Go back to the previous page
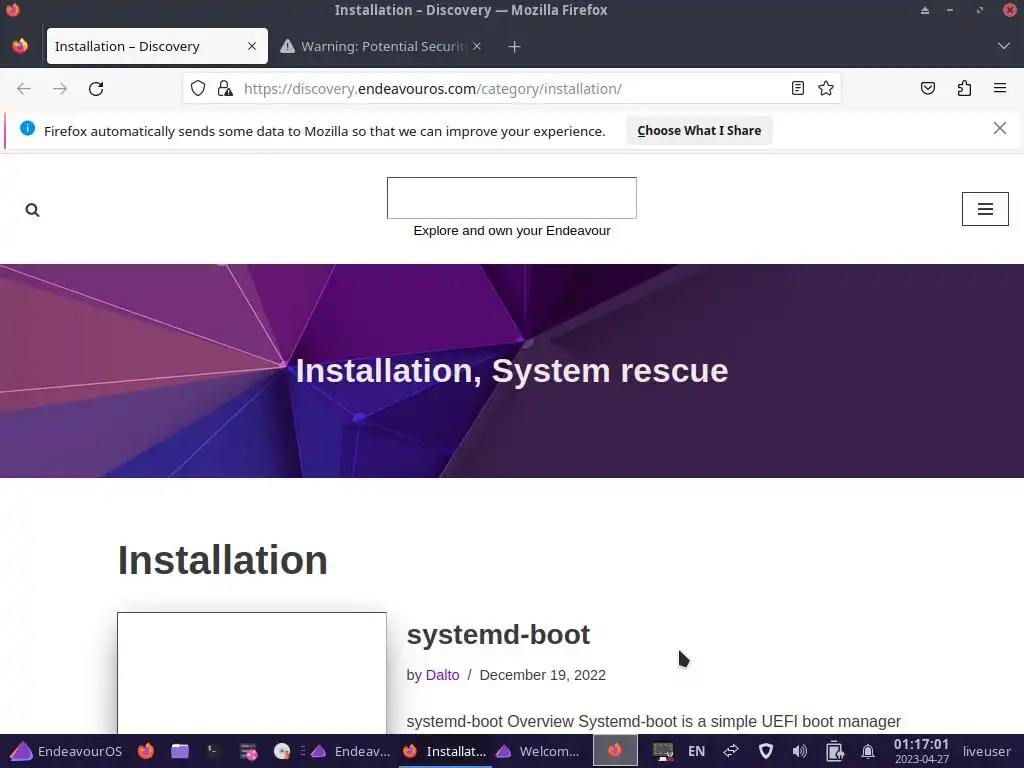 click(24, 89)
